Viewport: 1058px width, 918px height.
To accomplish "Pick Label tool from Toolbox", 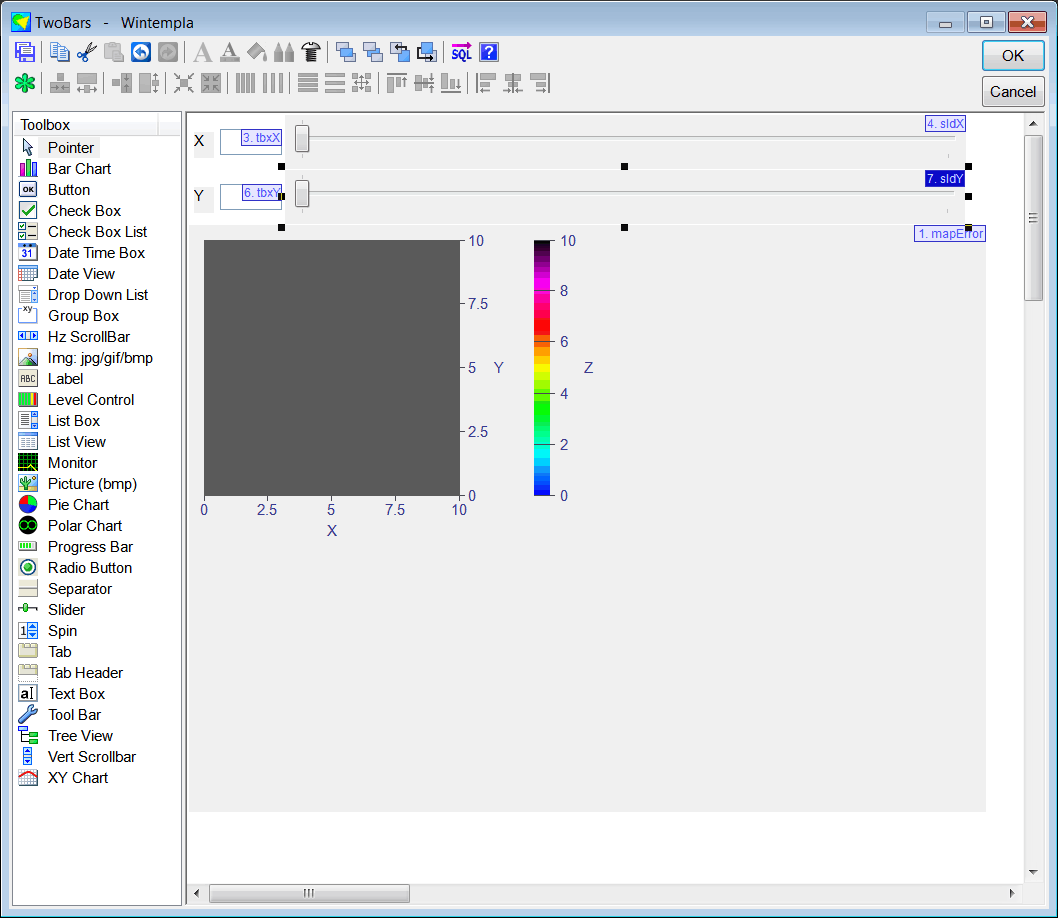I will [65, 378].
